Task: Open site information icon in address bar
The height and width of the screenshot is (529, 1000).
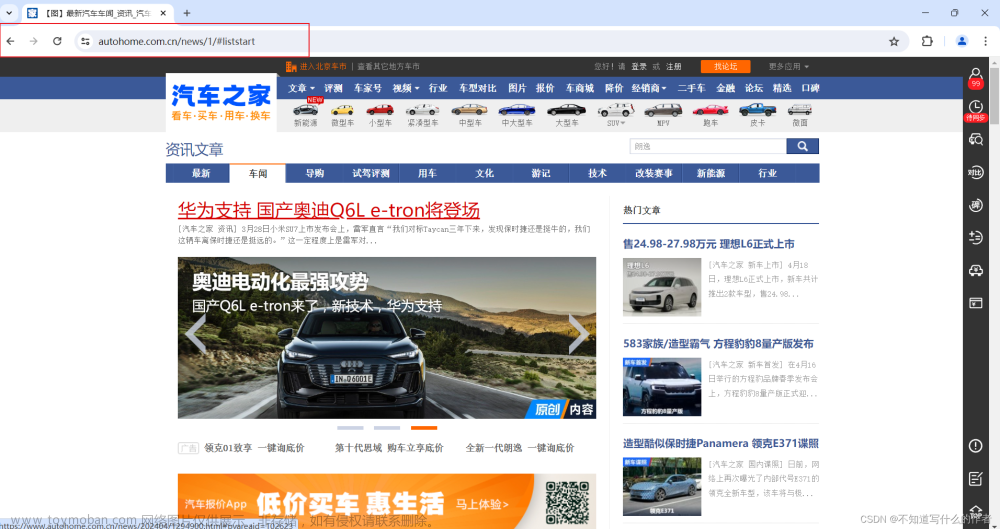Action: click(85, 41)
